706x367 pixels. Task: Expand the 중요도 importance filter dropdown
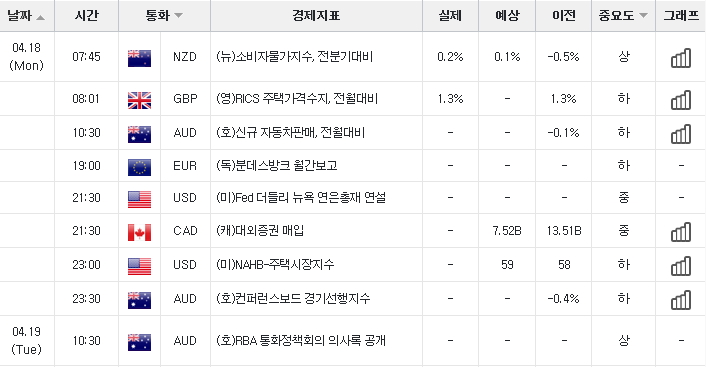(x=643, y=16)
